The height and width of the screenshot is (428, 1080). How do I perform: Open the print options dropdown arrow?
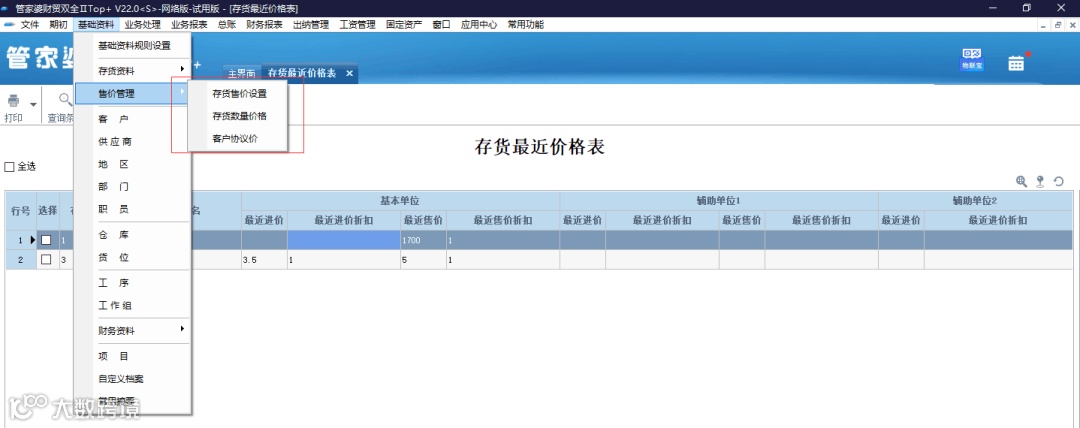[x=32, y=103]
